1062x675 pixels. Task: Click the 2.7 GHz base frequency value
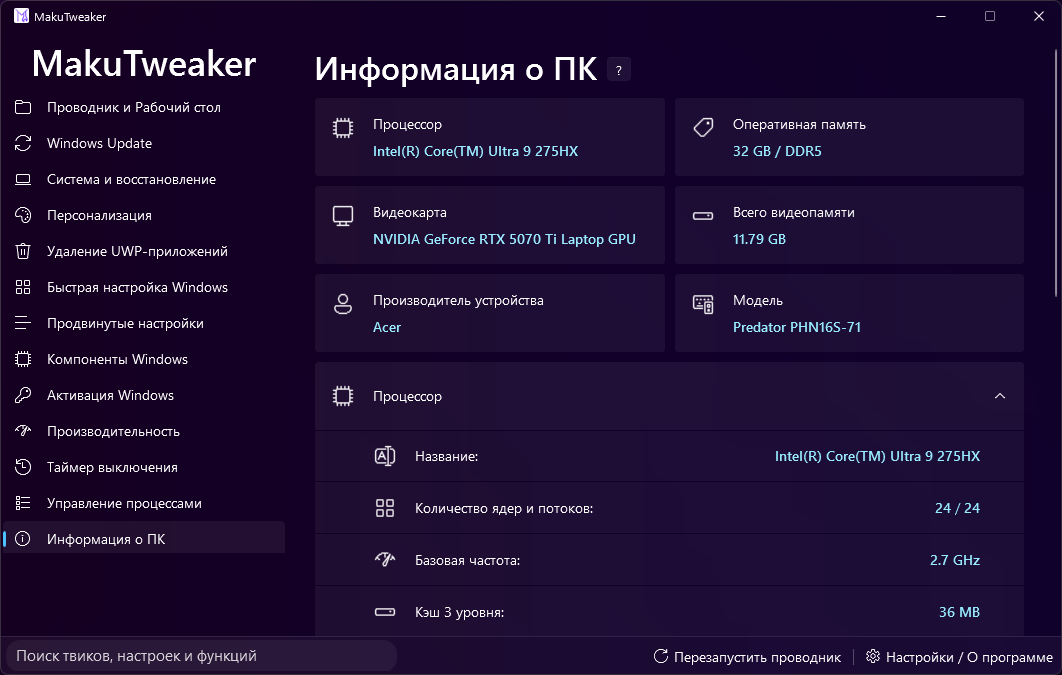tap(954, 560)
